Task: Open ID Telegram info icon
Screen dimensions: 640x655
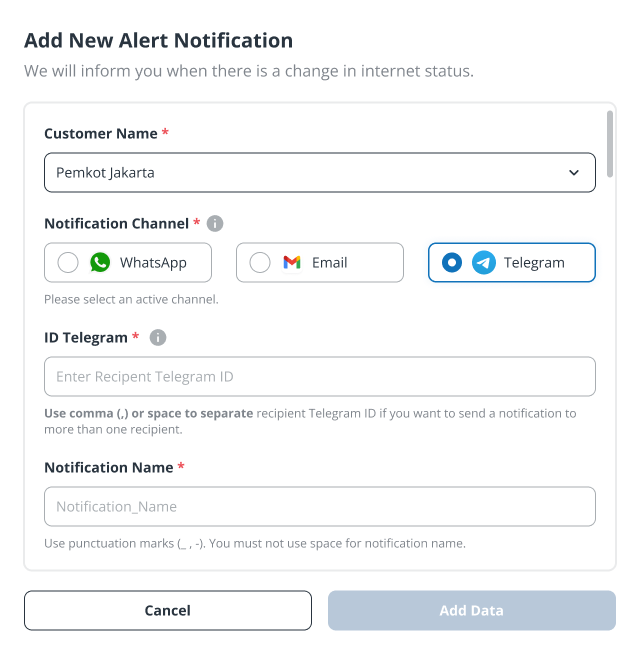Action: pyautogui.click(x=158, y=337)
